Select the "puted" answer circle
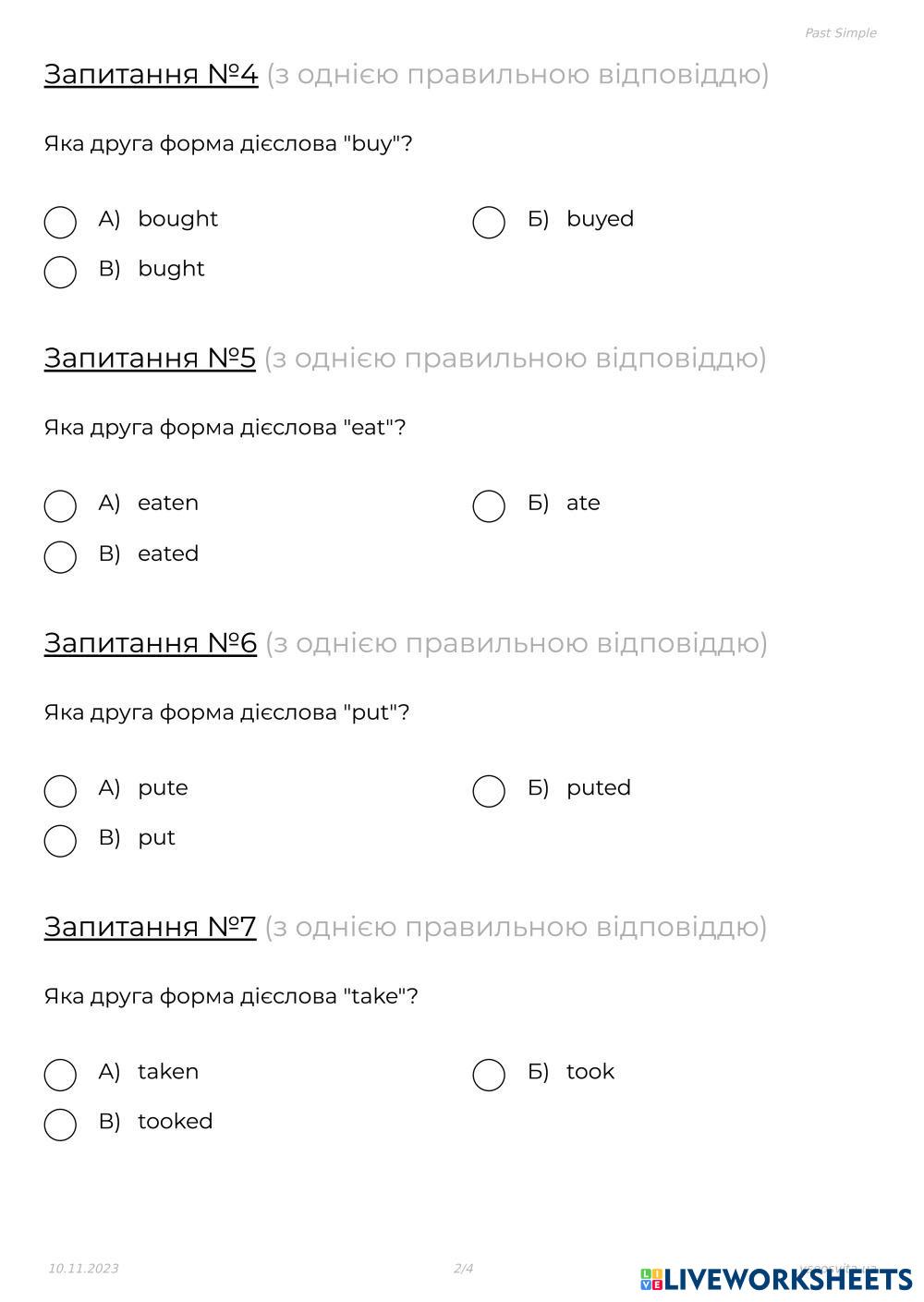 point(489,790)
